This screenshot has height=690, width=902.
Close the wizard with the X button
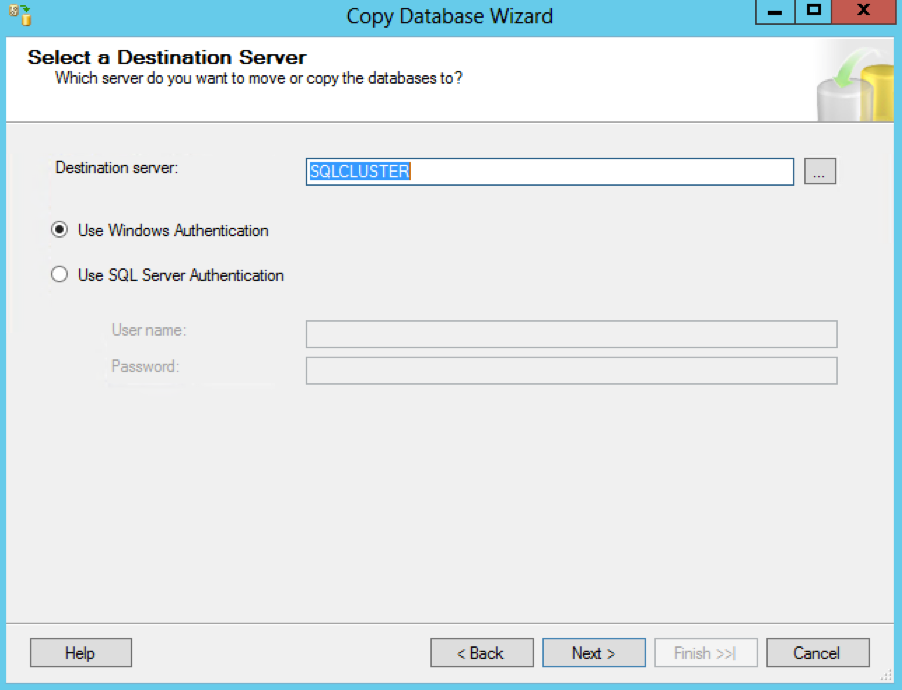[863, 12]
